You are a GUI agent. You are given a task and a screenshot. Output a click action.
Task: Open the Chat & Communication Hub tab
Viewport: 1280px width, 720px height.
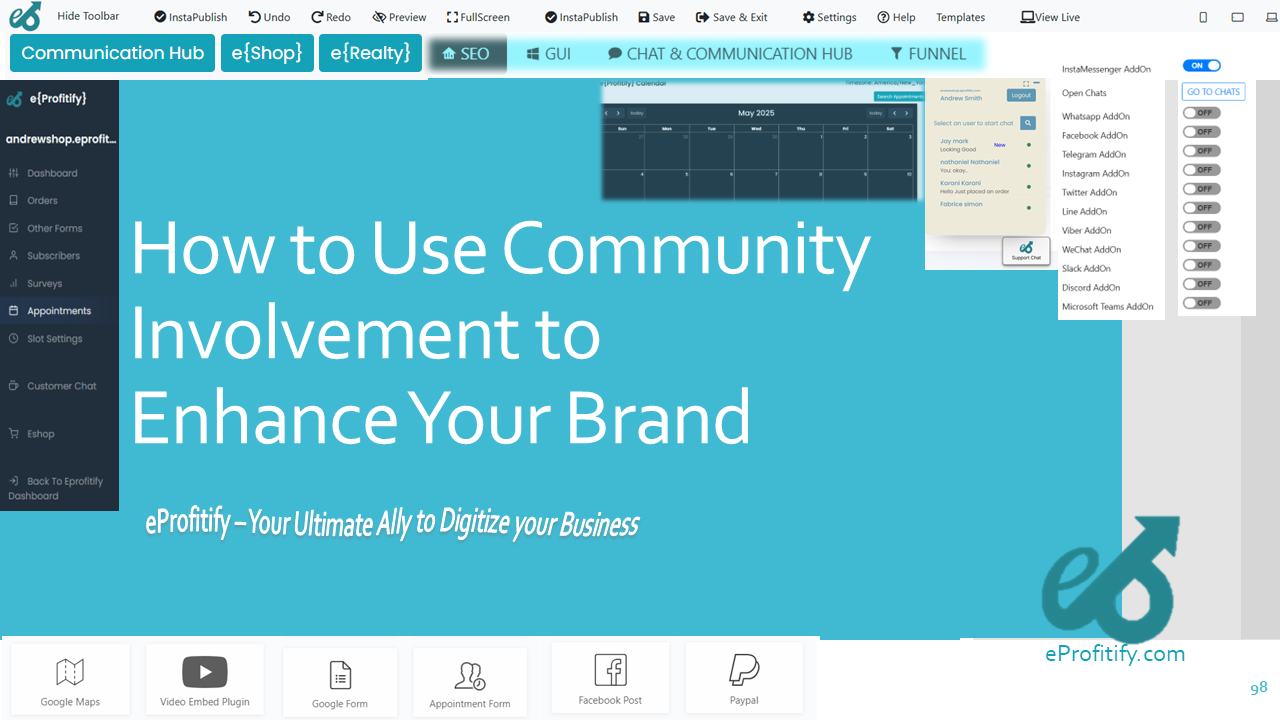730,54
